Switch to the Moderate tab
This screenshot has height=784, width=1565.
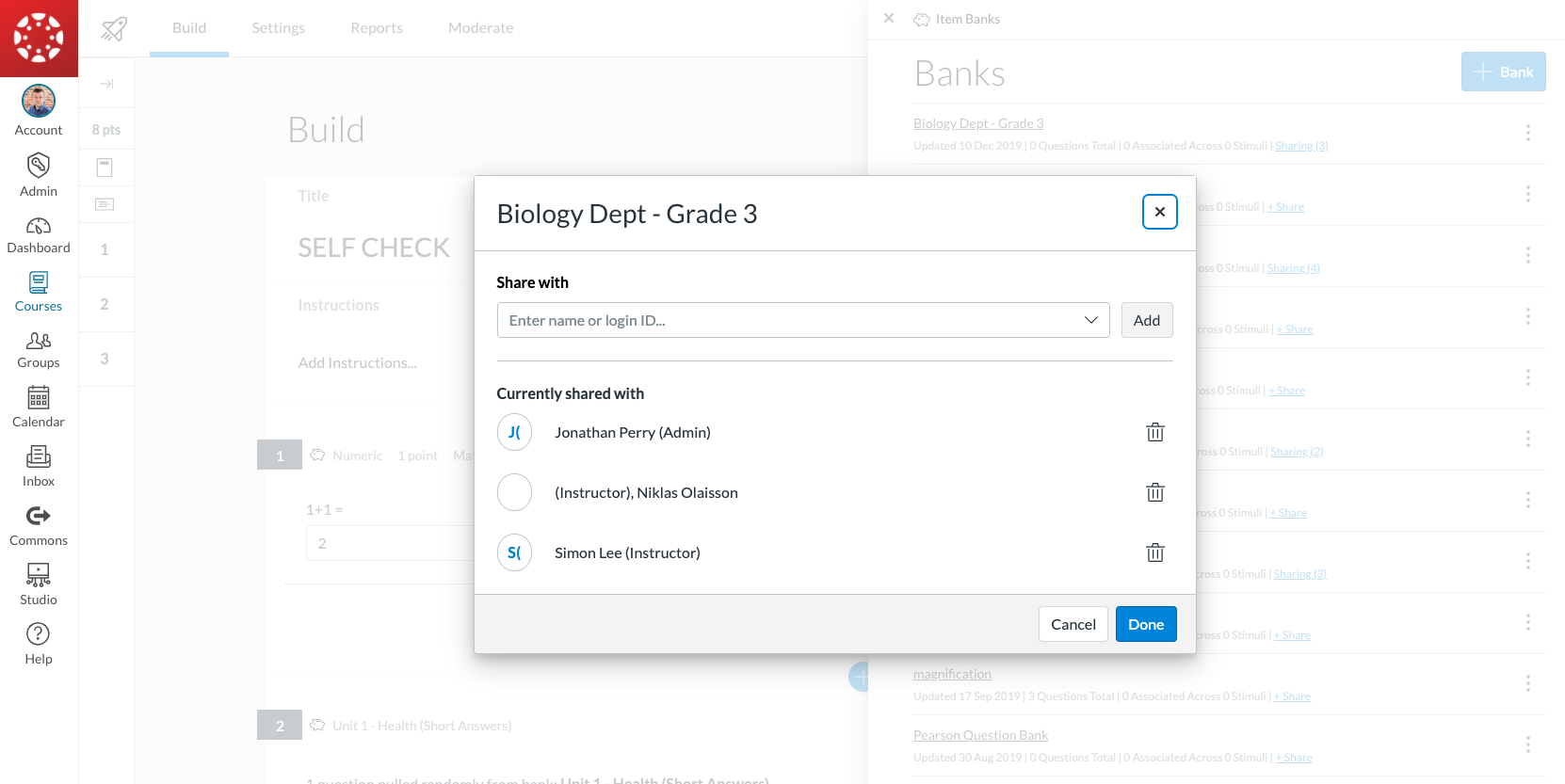[x=481, y=28]
